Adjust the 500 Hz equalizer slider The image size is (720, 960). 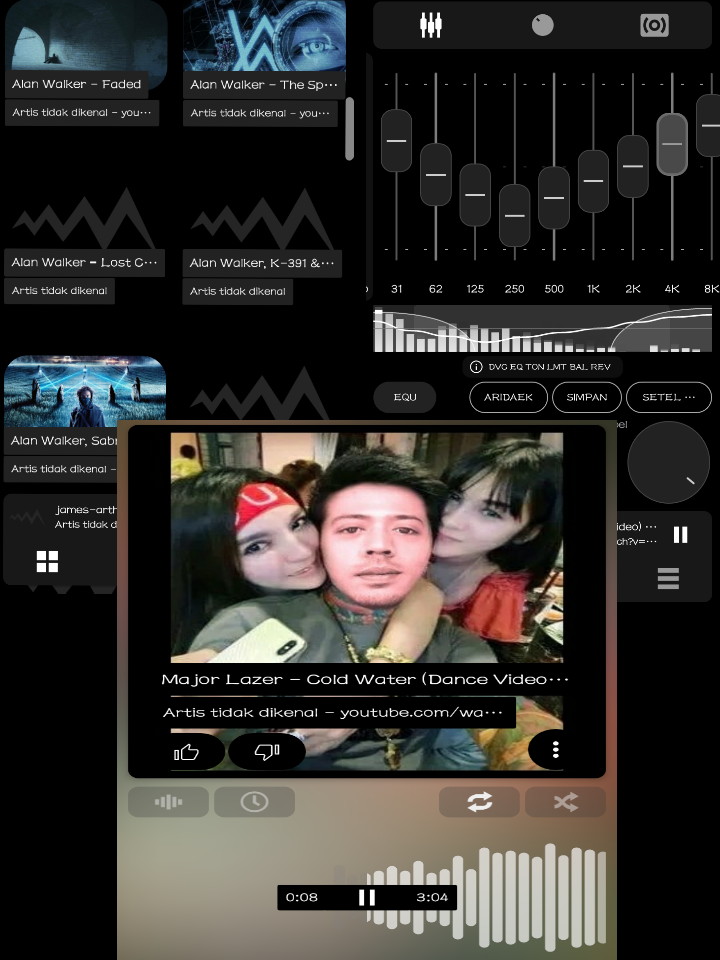pyautogui.click(x=554, y=198)
